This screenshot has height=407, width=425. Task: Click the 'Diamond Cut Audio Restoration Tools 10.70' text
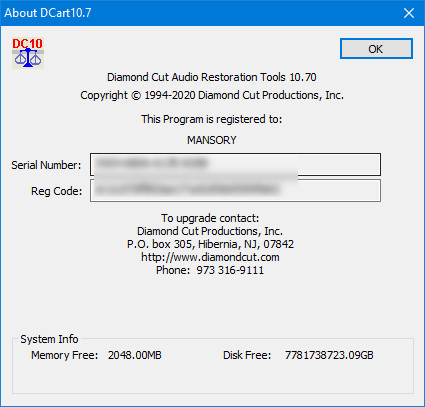tap(212, 77)
